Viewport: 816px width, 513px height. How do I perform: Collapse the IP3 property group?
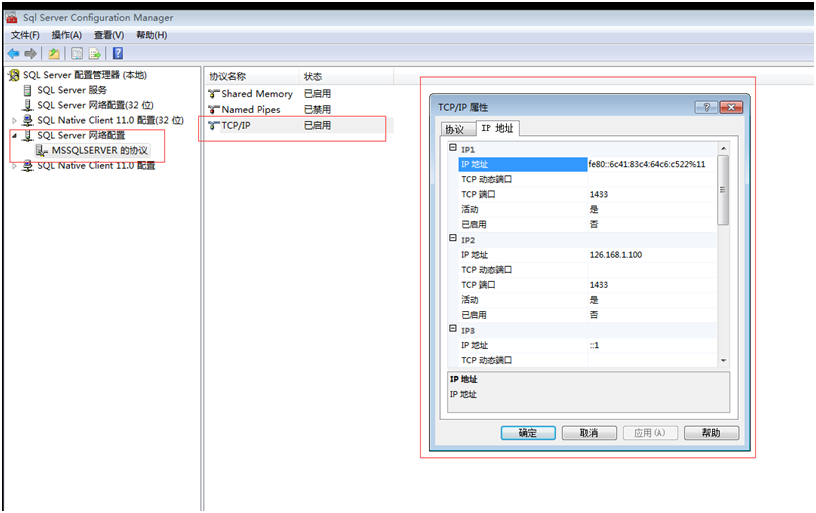[x=453, y=330]
